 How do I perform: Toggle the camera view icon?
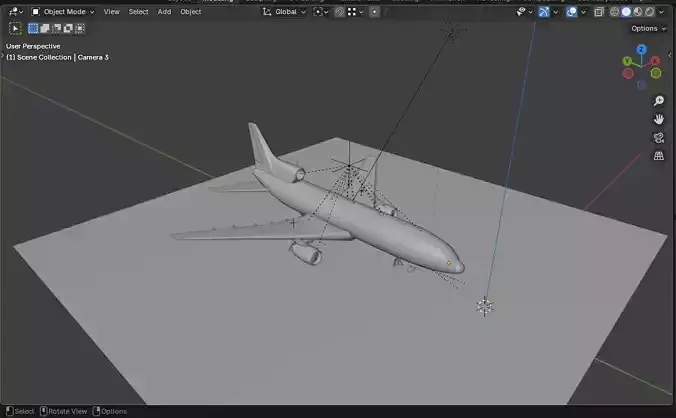click(x=658, y=138)
